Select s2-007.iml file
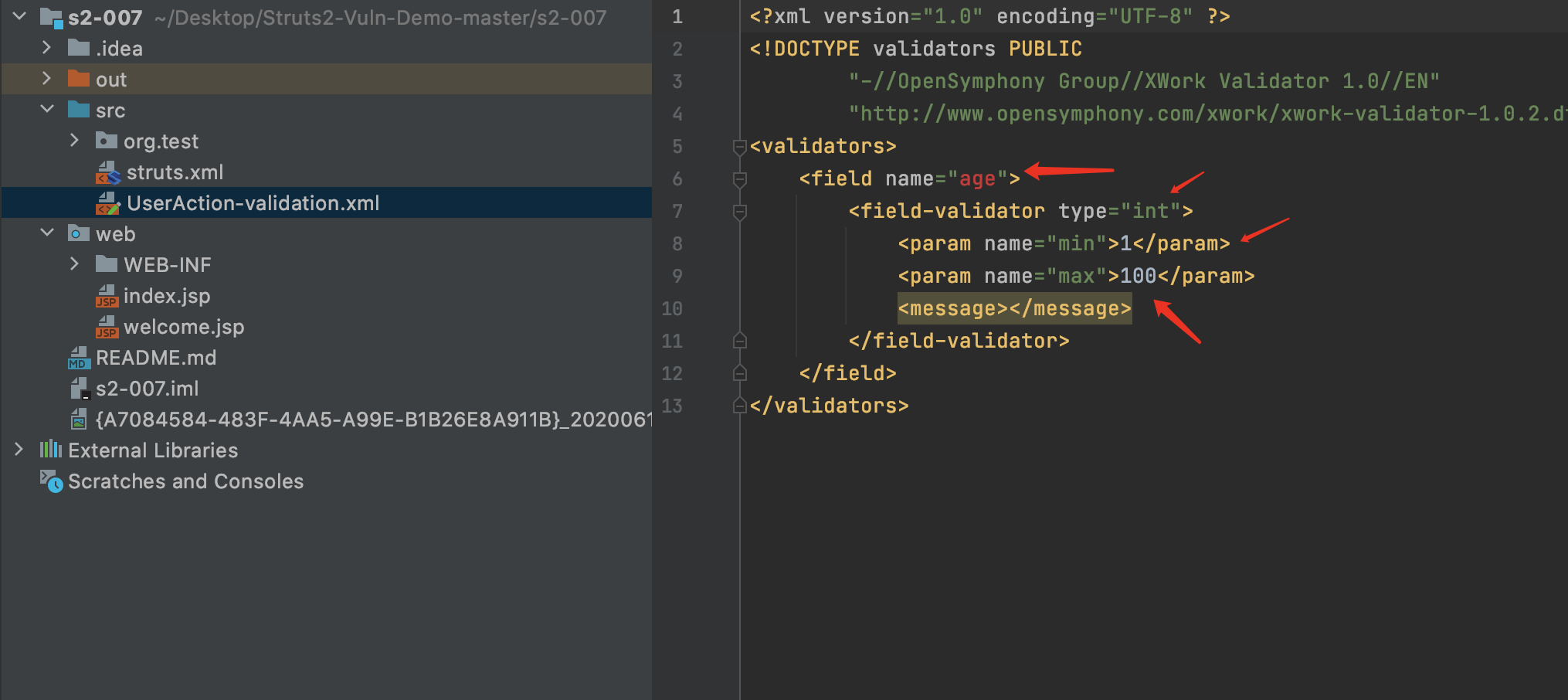This screenshot has width=1568, height=700. [x=147, y=389]
